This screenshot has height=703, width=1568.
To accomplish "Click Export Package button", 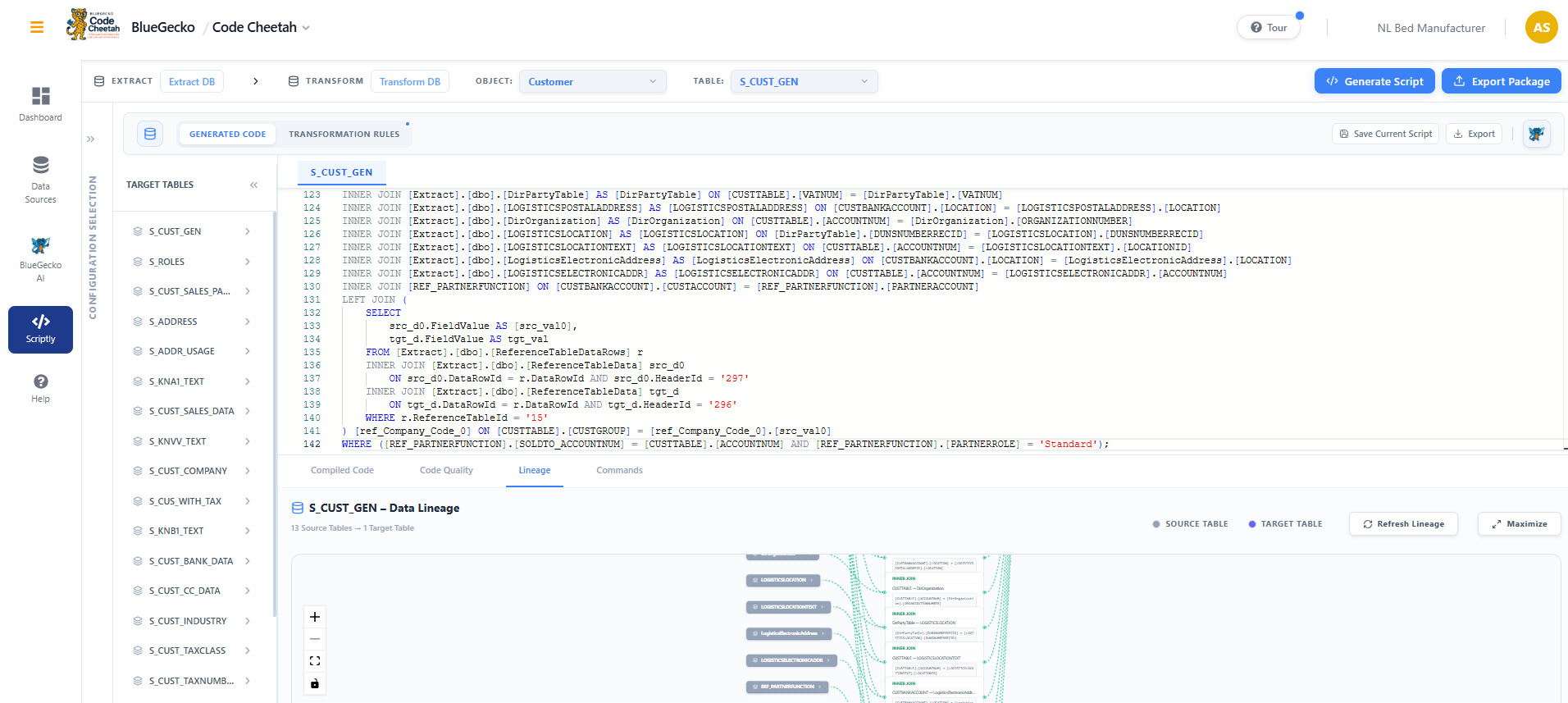I will coord(1502,81).
